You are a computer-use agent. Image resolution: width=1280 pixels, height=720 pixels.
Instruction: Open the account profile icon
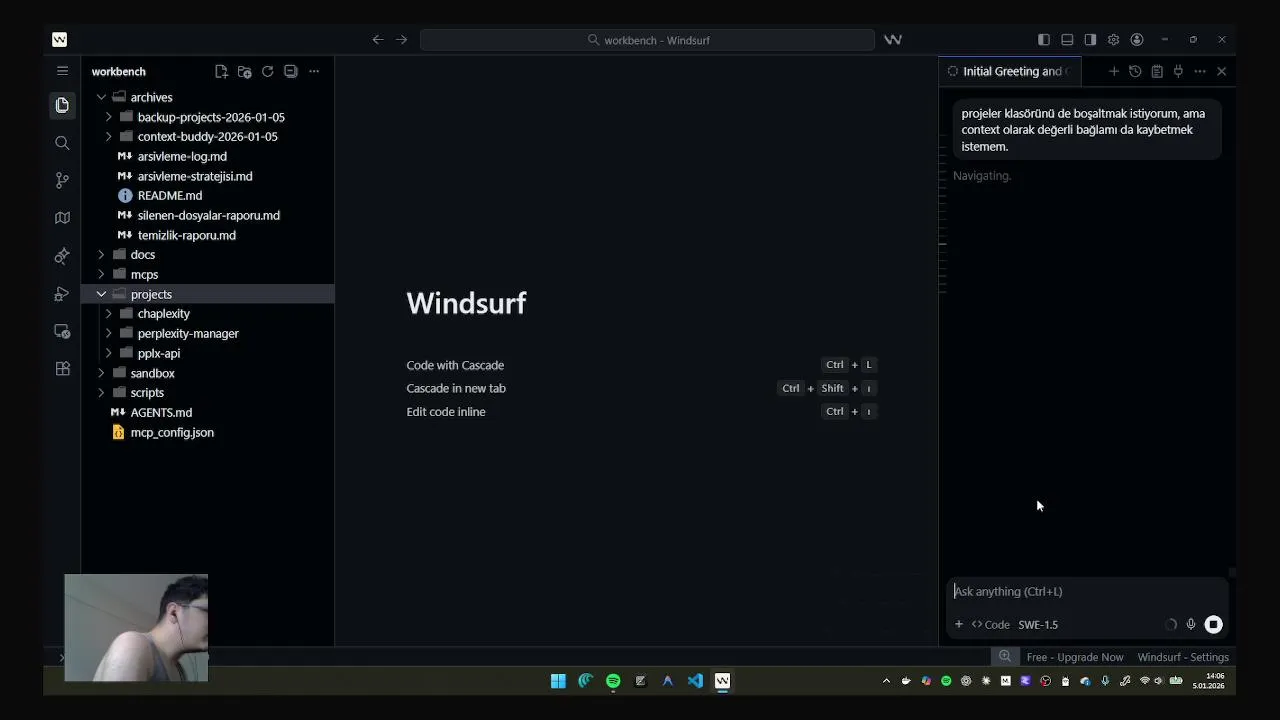tap(1137, 40)
